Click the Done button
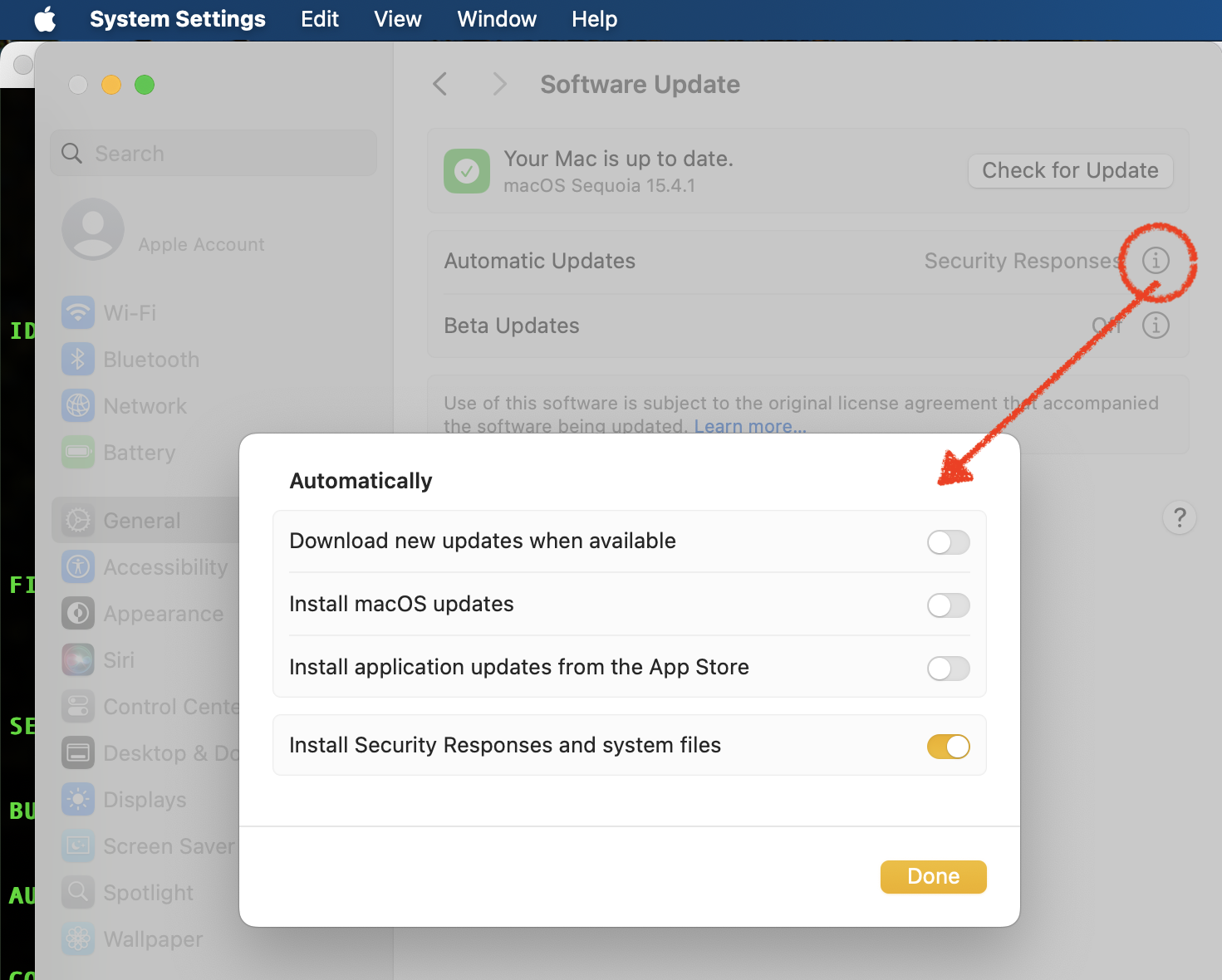 pyautogui.click(x=933, y=876)
